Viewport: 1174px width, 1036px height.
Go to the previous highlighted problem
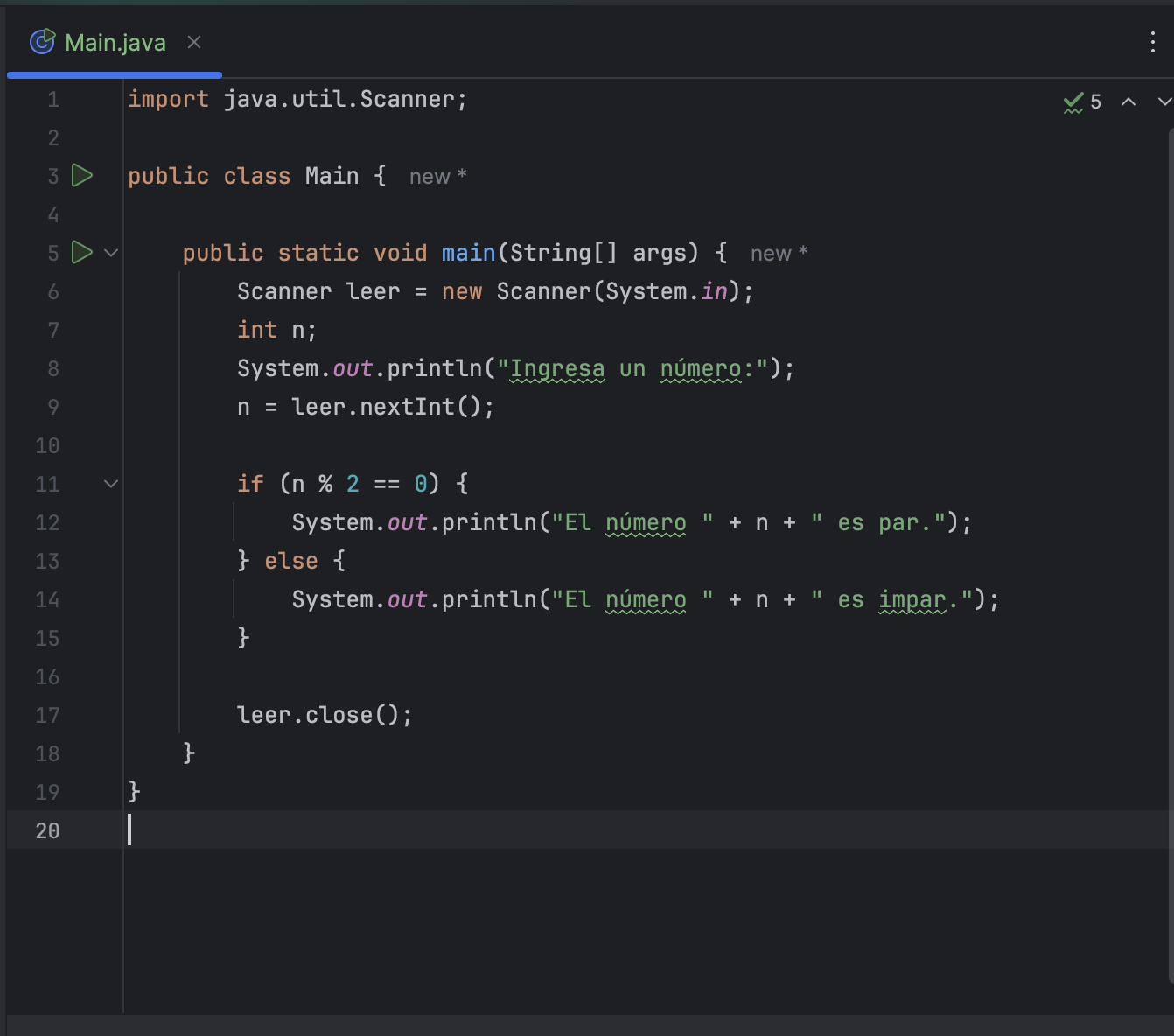1129,101
